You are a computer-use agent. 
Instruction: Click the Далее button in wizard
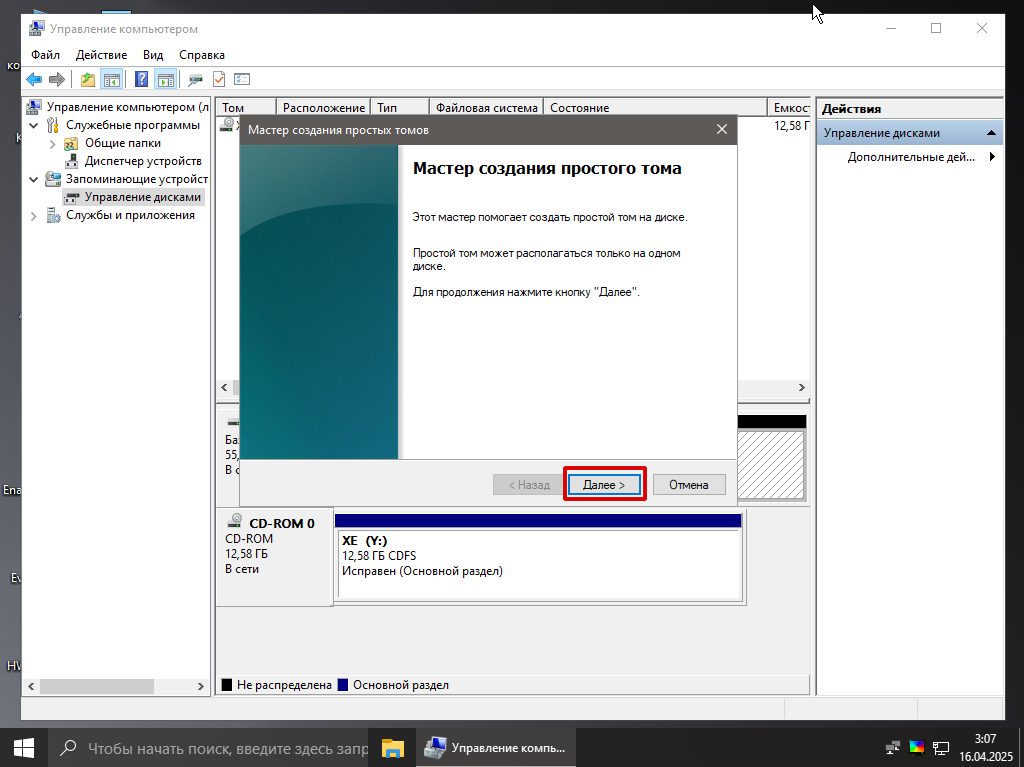604,485
